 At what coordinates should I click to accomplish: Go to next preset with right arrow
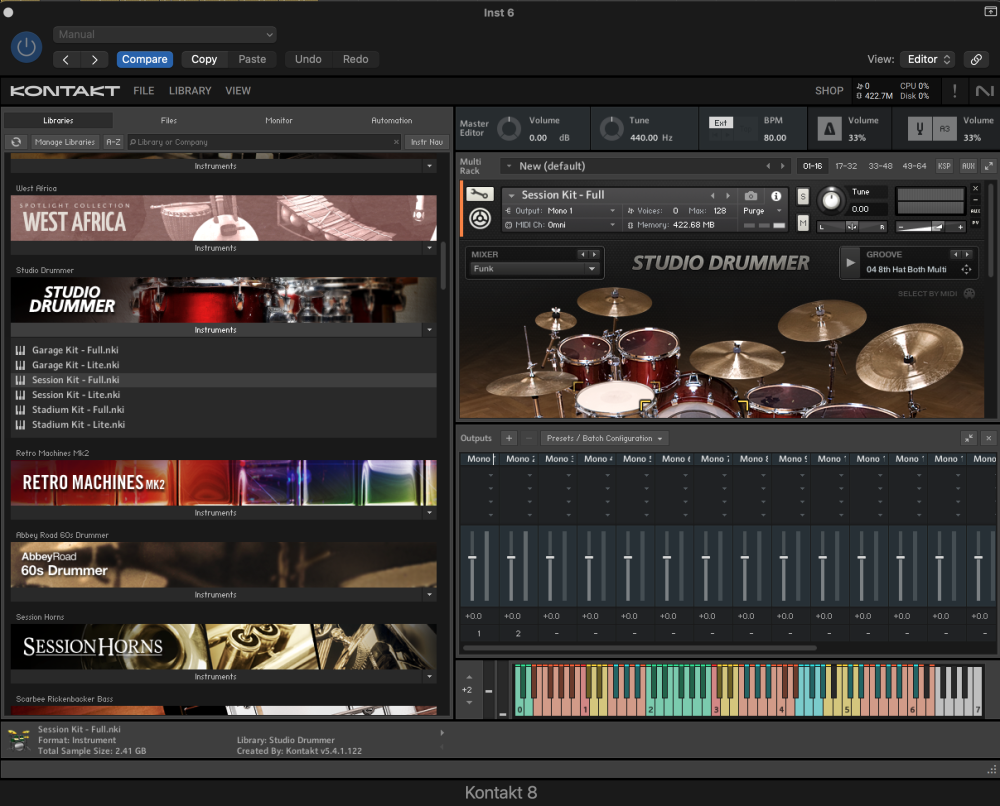(94, 59)
